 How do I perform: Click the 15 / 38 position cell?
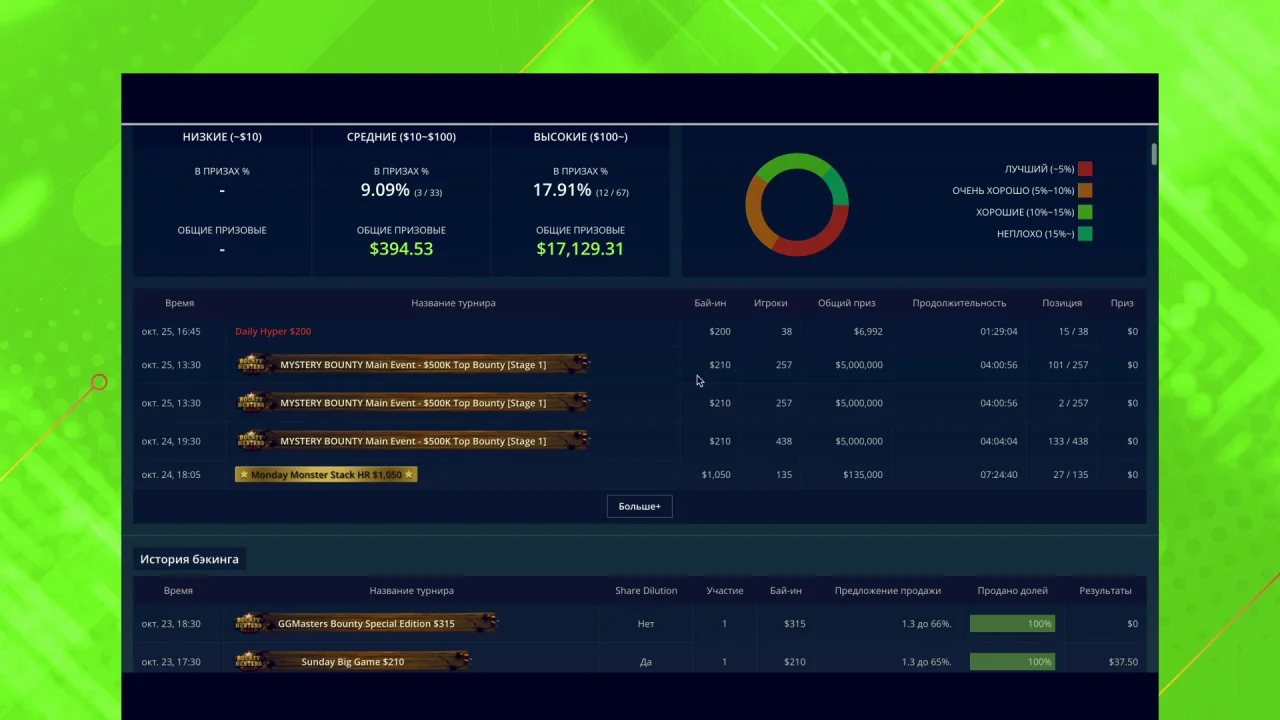click(x=1073, y=331)
